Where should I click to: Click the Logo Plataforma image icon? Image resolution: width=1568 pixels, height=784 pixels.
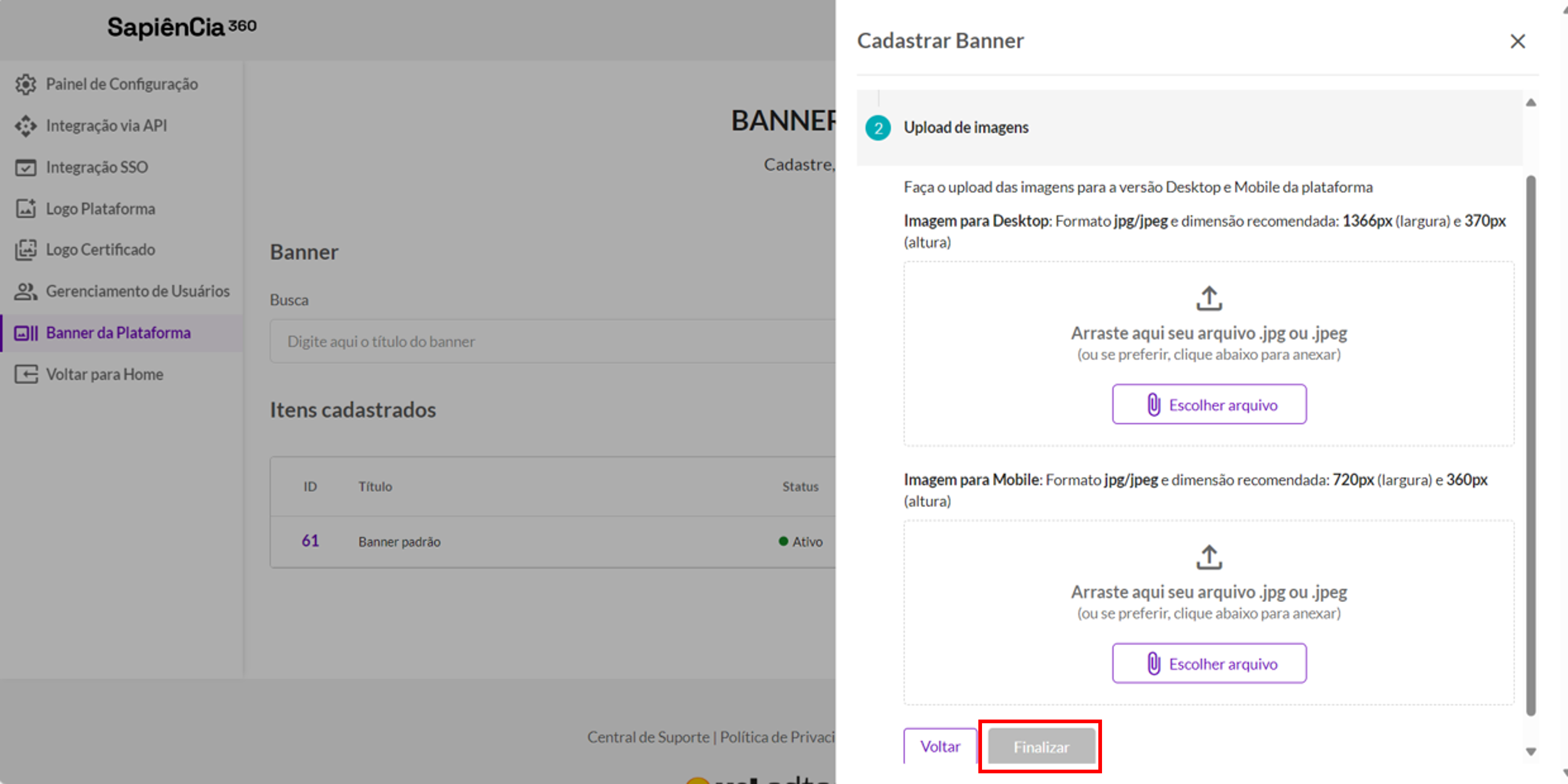(25, 208)
